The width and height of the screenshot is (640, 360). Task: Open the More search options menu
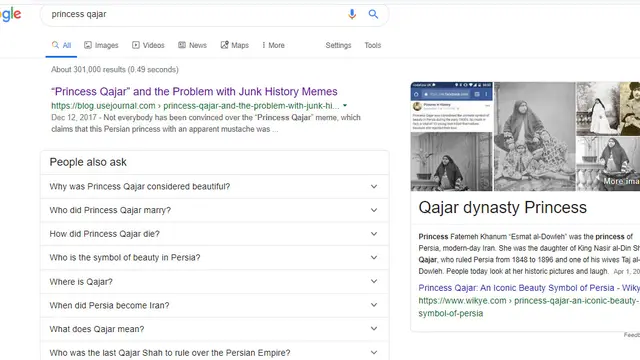(x=273, y=45)
